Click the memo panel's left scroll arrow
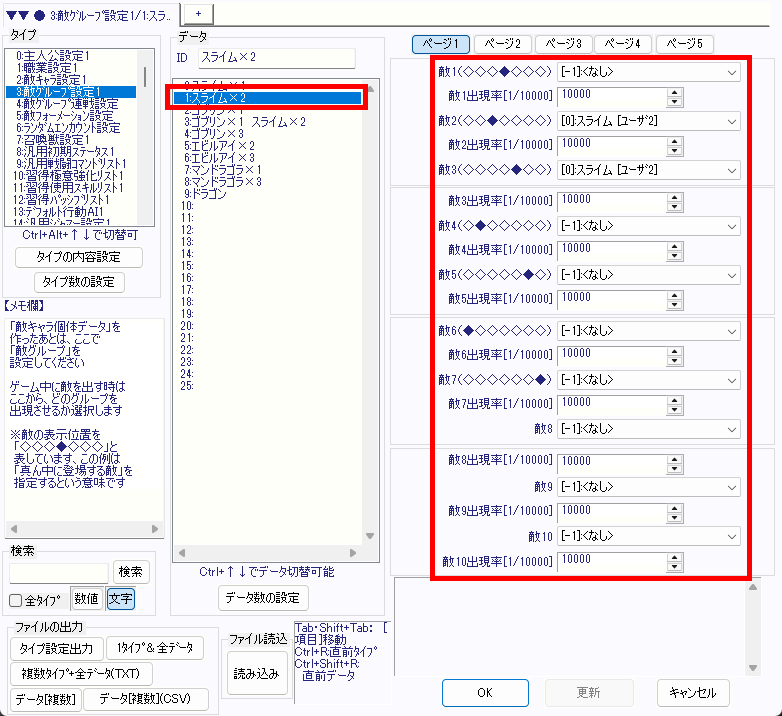 coord(12,529)
